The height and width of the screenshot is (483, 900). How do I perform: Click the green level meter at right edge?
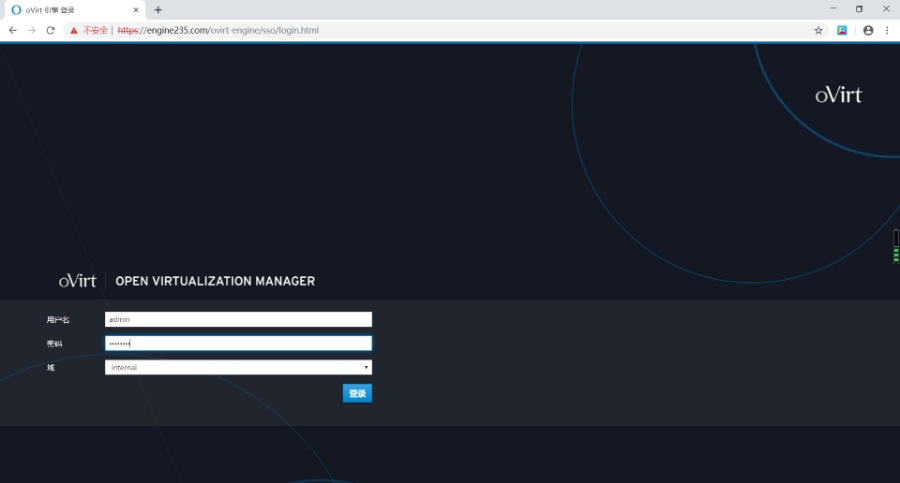coord(896,246)
